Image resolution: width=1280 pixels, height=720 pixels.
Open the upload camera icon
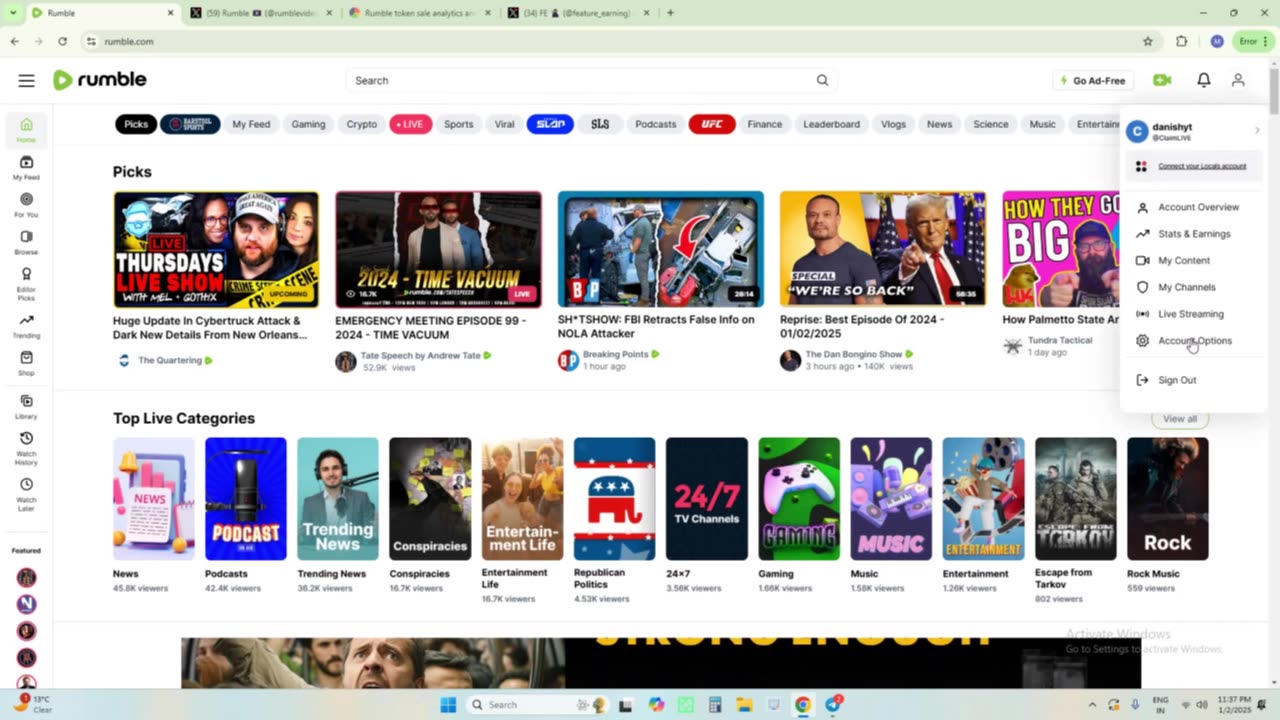(1162, 80)
